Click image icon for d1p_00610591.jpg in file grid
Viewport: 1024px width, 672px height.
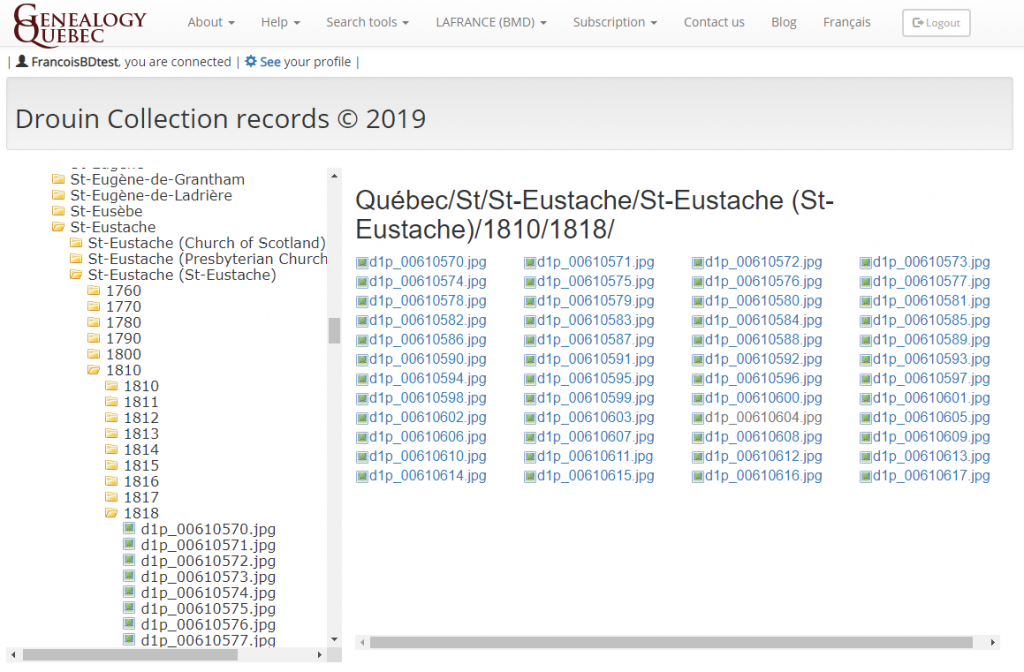pyautogui.click(x=530, y=360)
